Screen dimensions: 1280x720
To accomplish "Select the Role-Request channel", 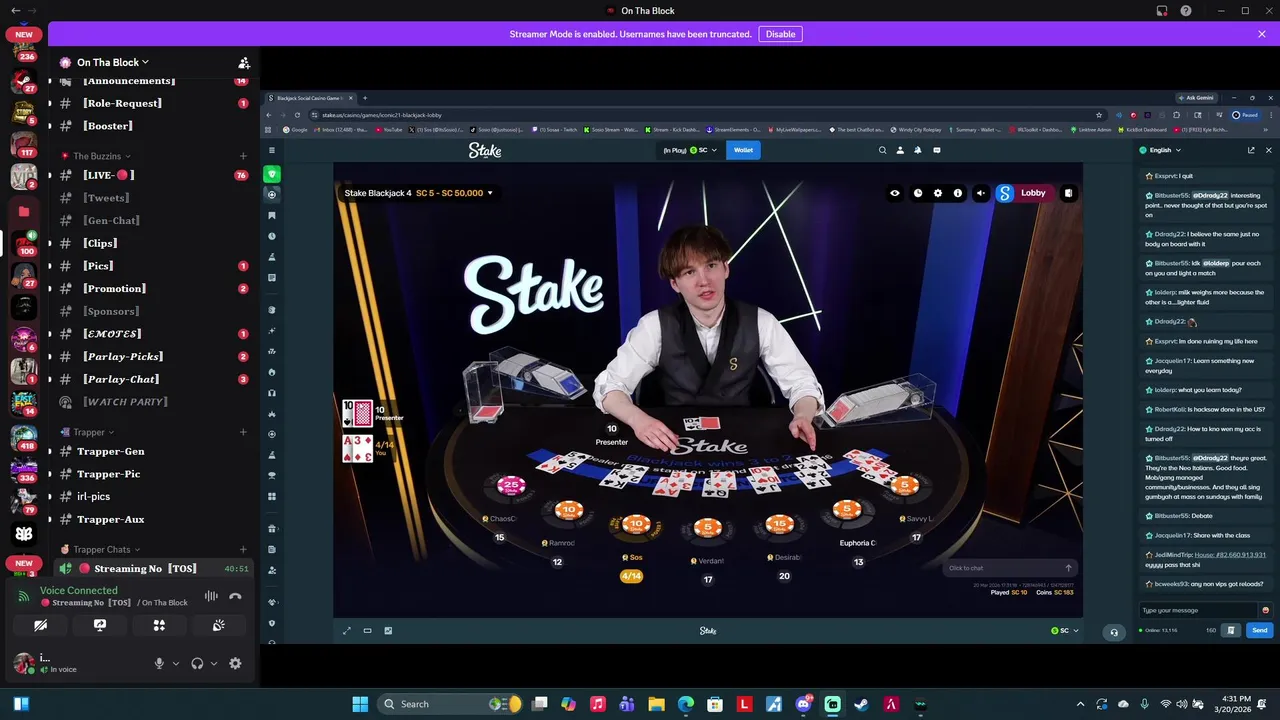I will [153, 103].
